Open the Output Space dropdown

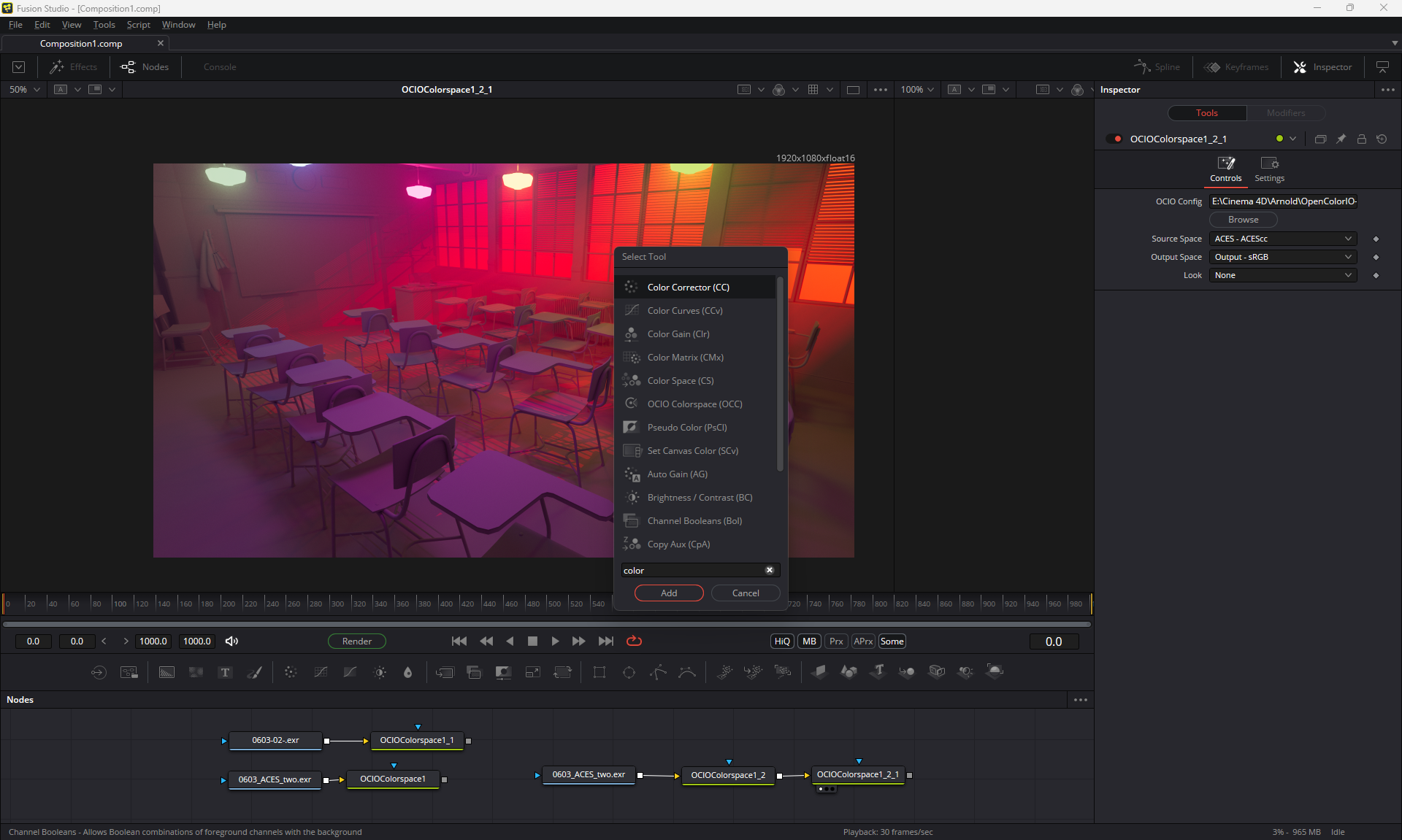pyautogui.click(x=1282, y=257)
